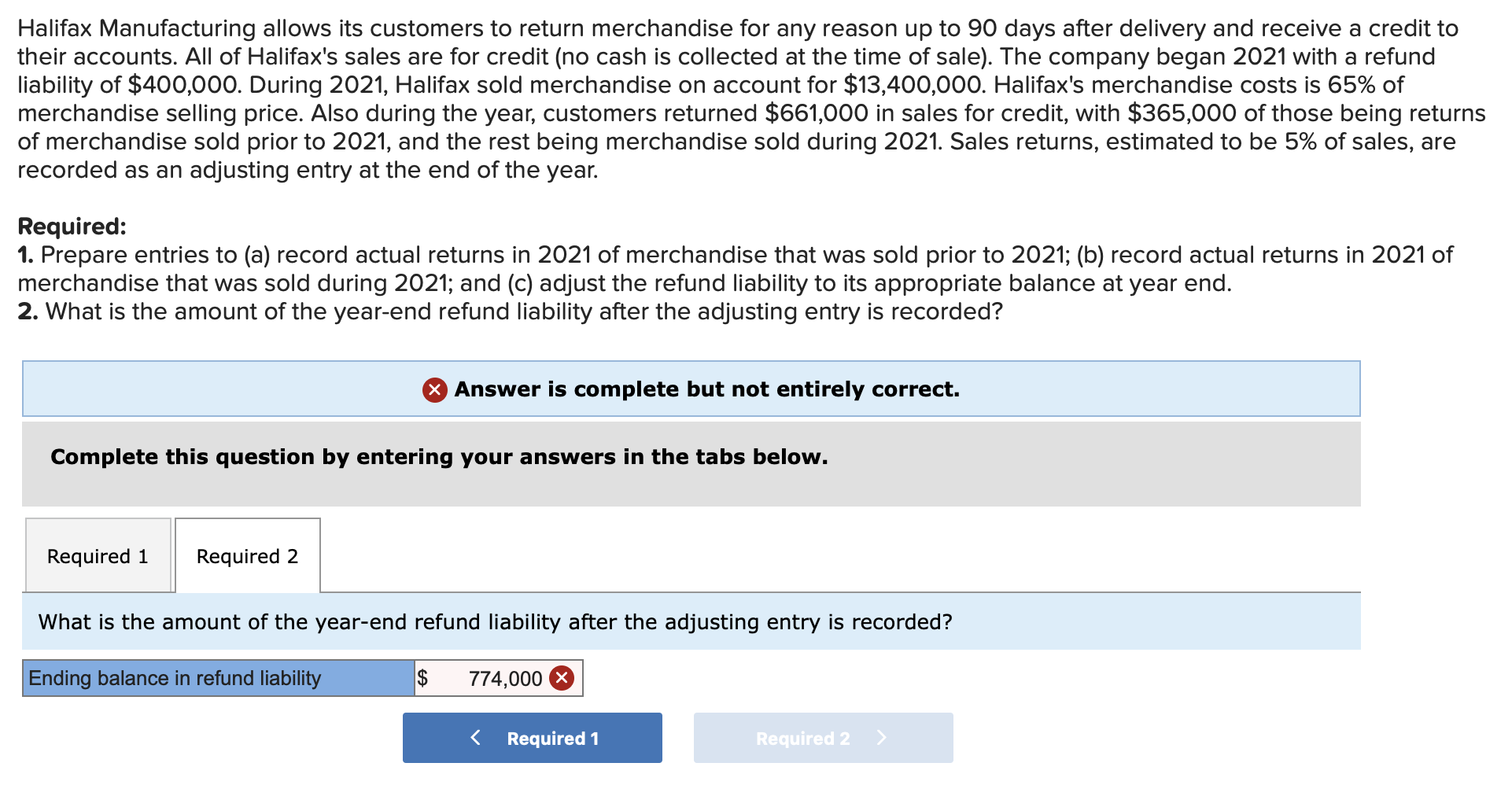Click the bold '1.' requirement number
Image resolution: width=1512 pixels, height=785 pixels.
pyautogui.click(x=25, y=255)
